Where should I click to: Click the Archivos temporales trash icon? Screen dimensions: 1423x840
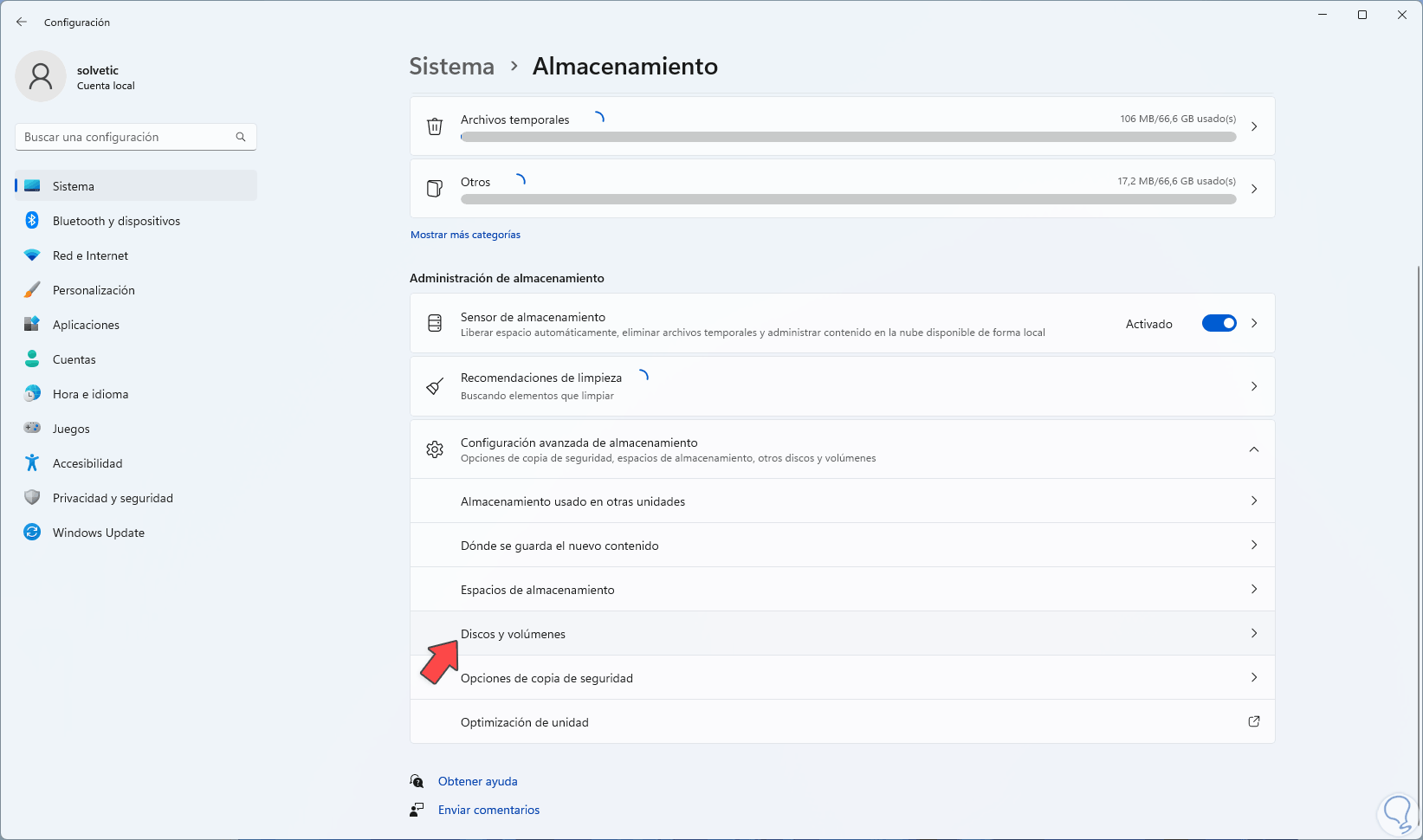[x=435, y=126]
